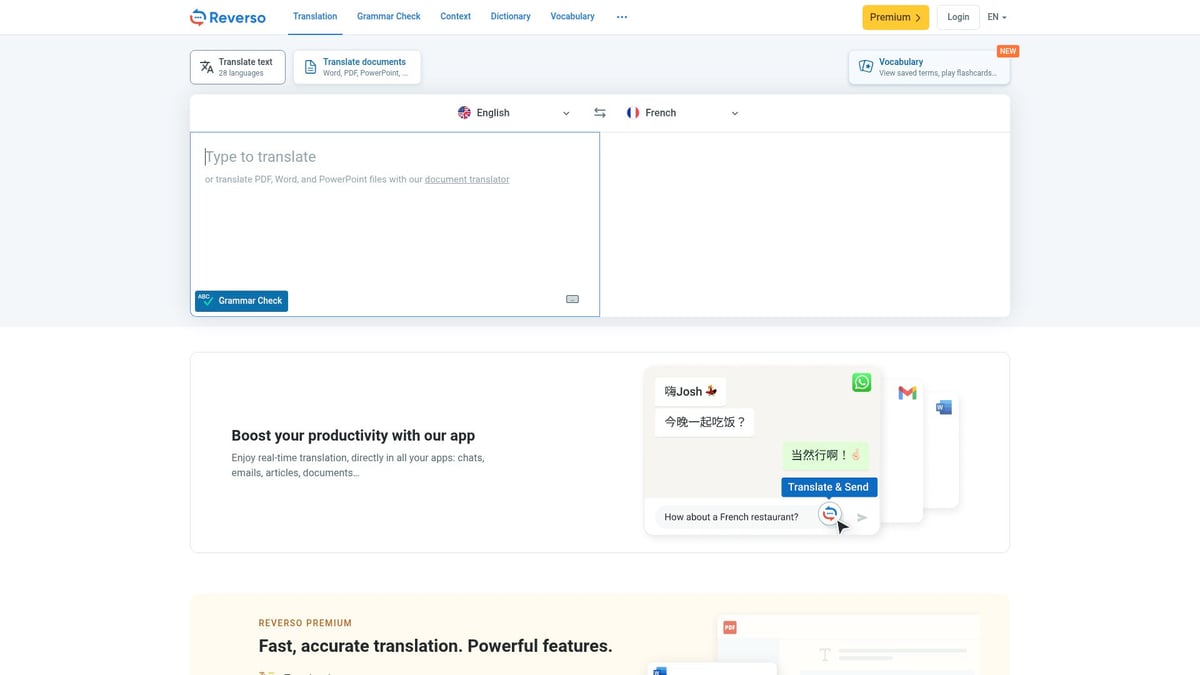
Task: Click the Login button
Action: point(957,16)
